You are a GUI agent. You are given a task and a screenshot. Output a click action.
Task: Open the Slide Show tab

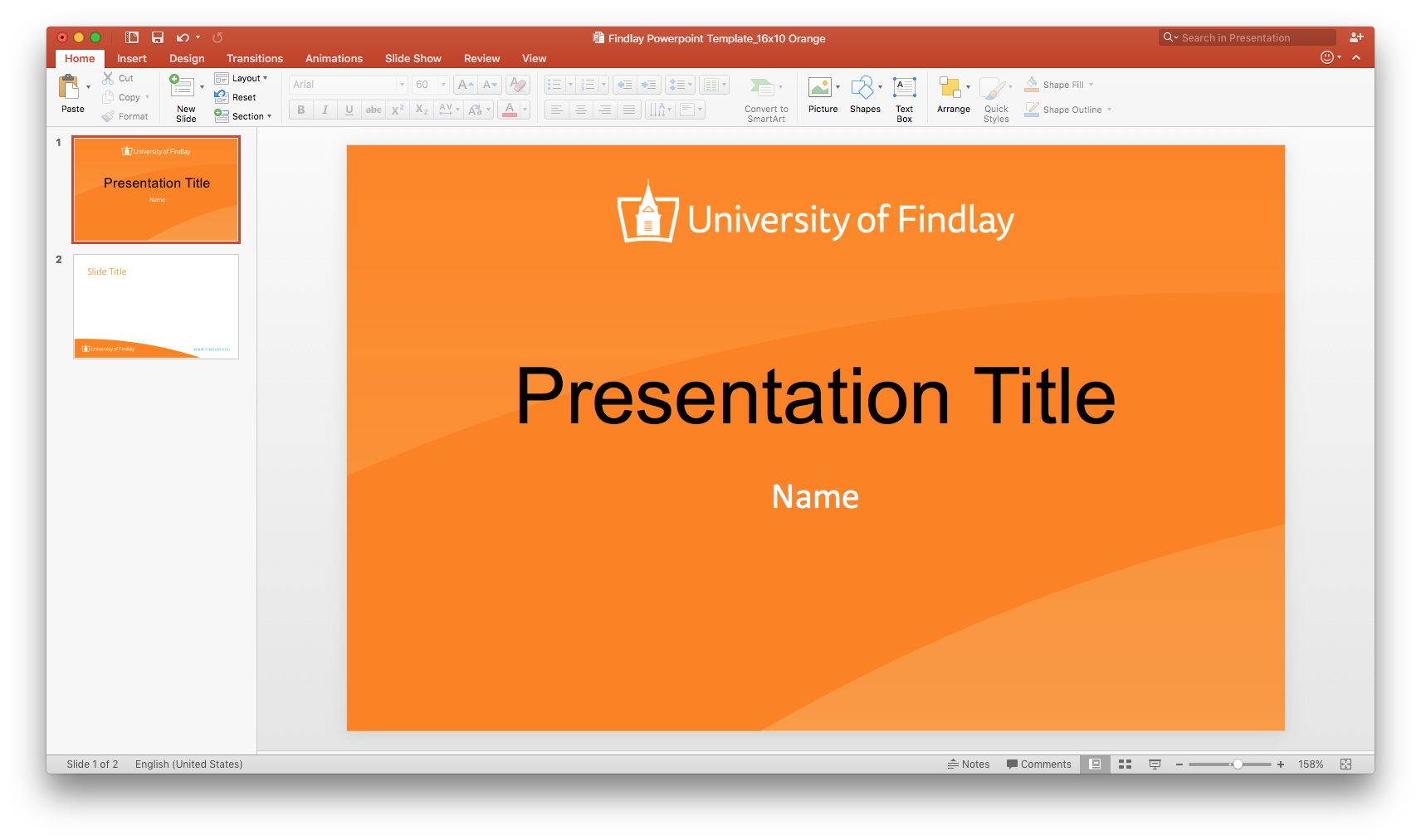tap(413, 58)
